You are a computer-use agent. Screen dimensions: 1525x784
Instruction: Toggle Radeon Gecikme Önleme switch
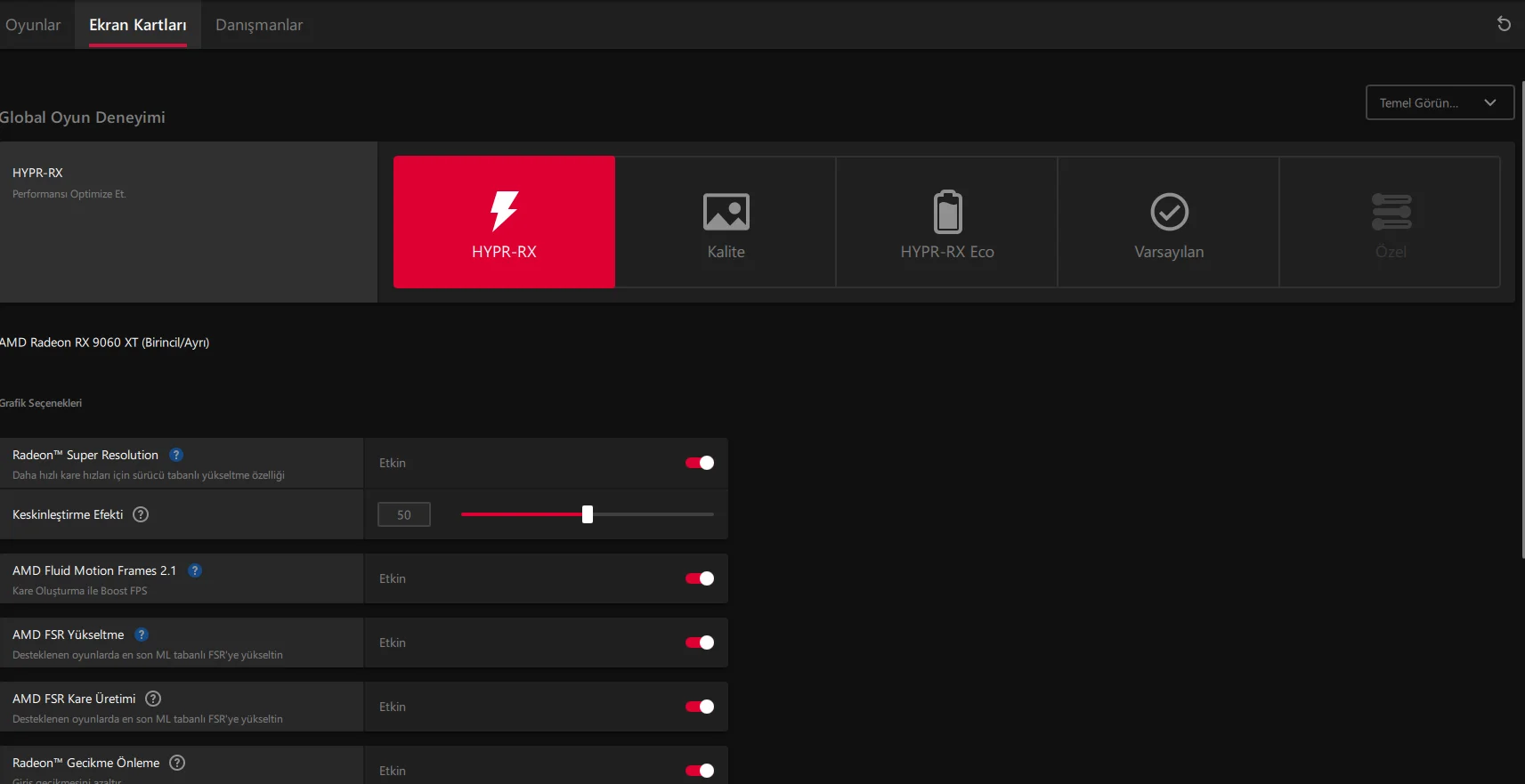[x=700, y=771]
